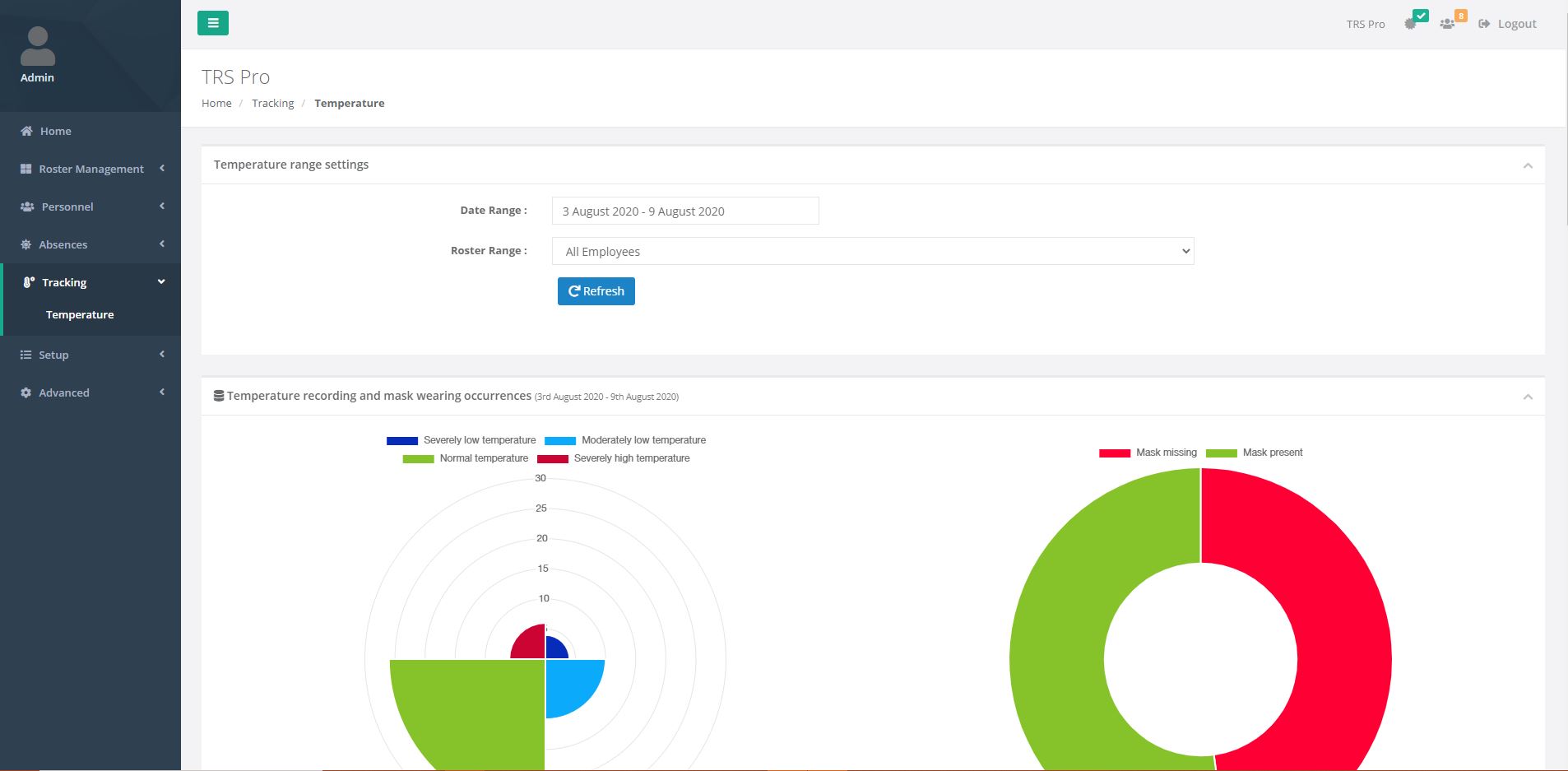The image size is (1568, 771).
Task: Go to Home breadcrumb link
Action: click(216, 103)
